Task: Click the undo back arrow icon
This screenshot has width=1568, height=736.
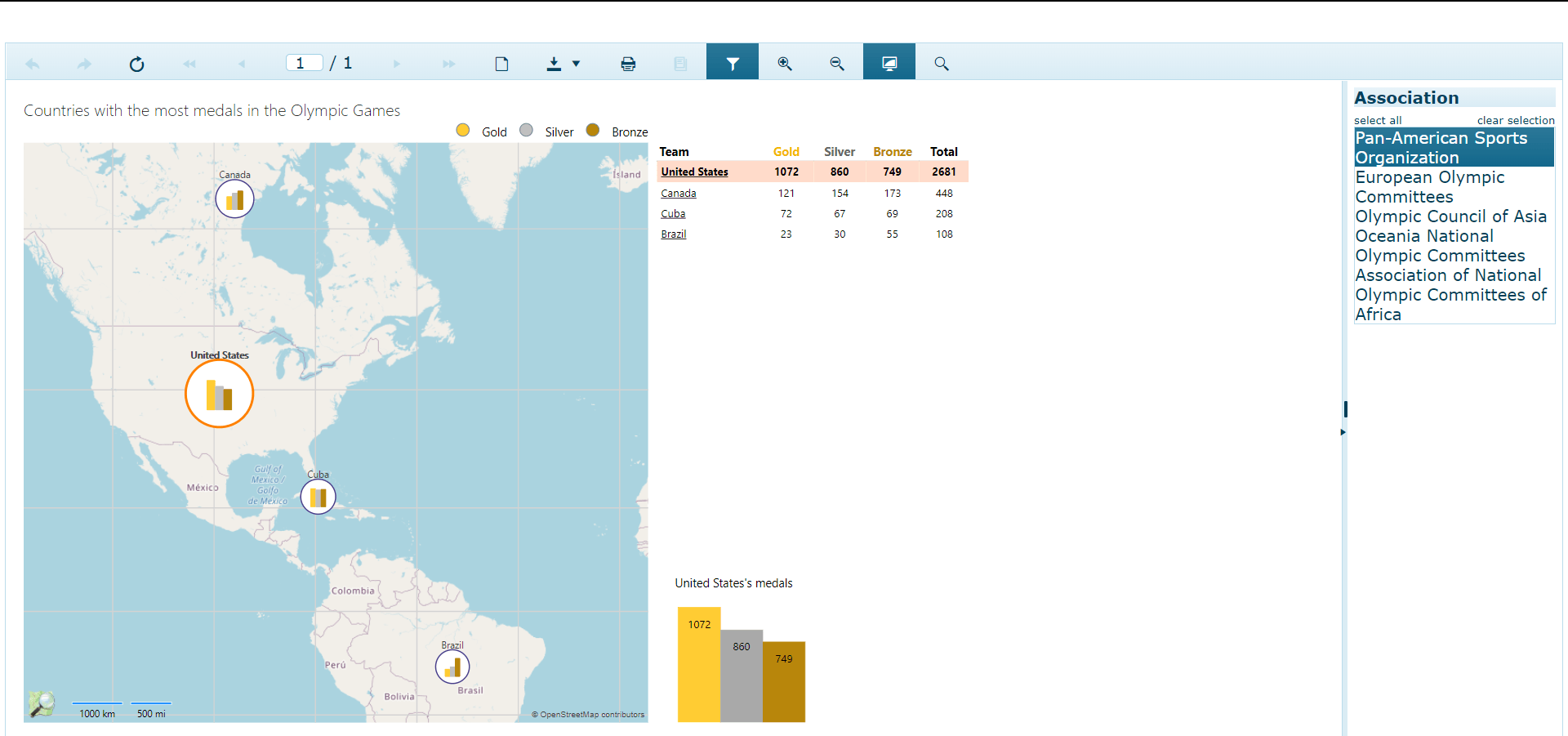Action: pos(33,64)
